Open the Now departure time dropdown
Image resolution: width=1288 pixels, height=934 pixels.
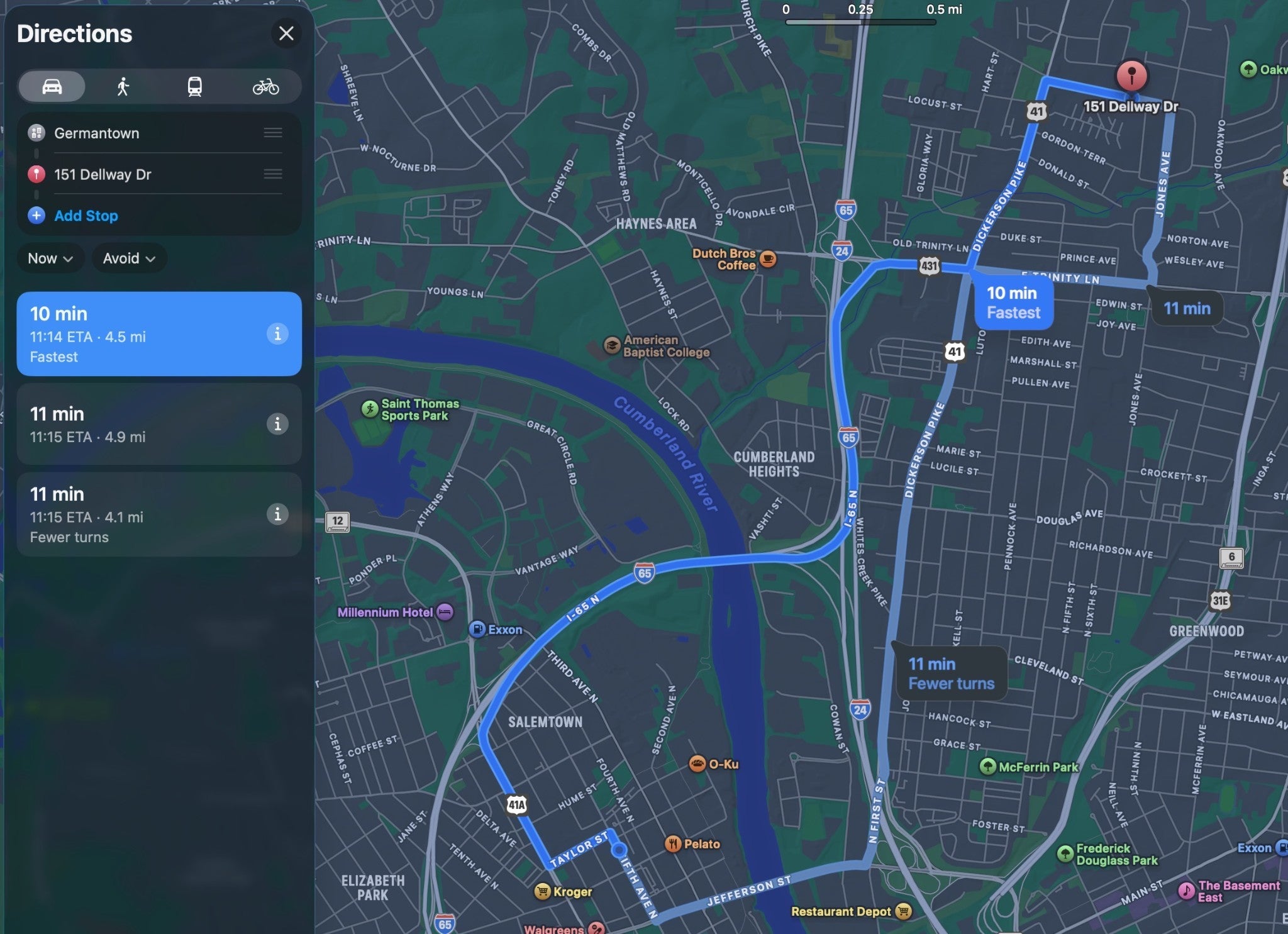point(50,259)
